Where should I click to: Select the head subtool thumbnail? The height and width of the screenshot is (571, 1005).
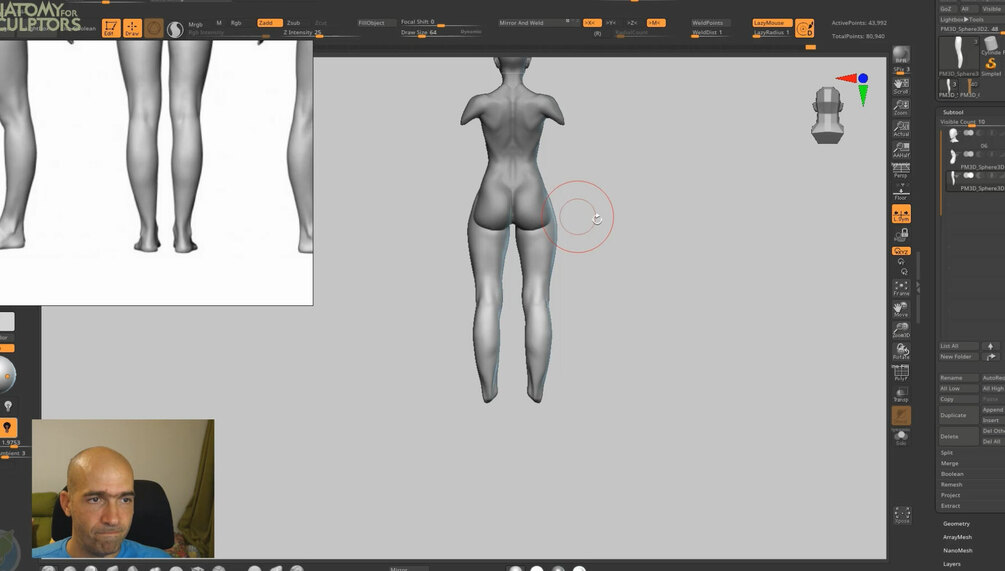click(x=953, y=134)
